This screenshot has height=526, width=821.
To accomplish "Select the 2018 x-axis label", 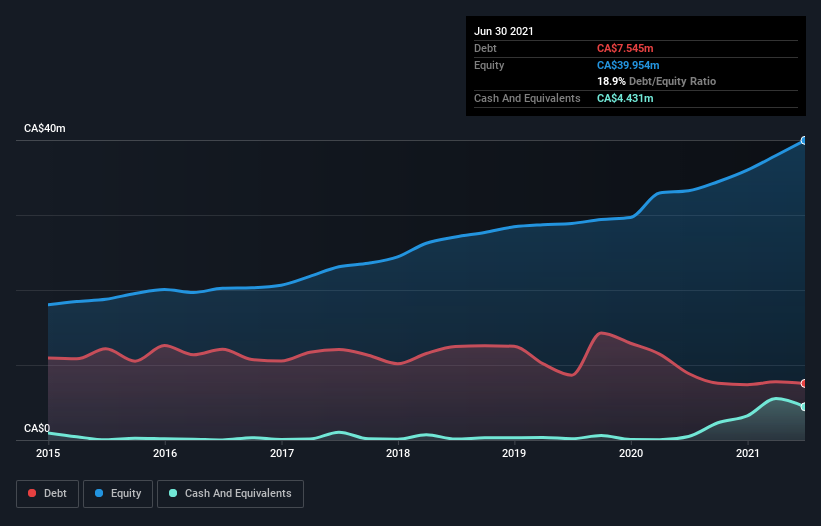I will pos(398,453).
